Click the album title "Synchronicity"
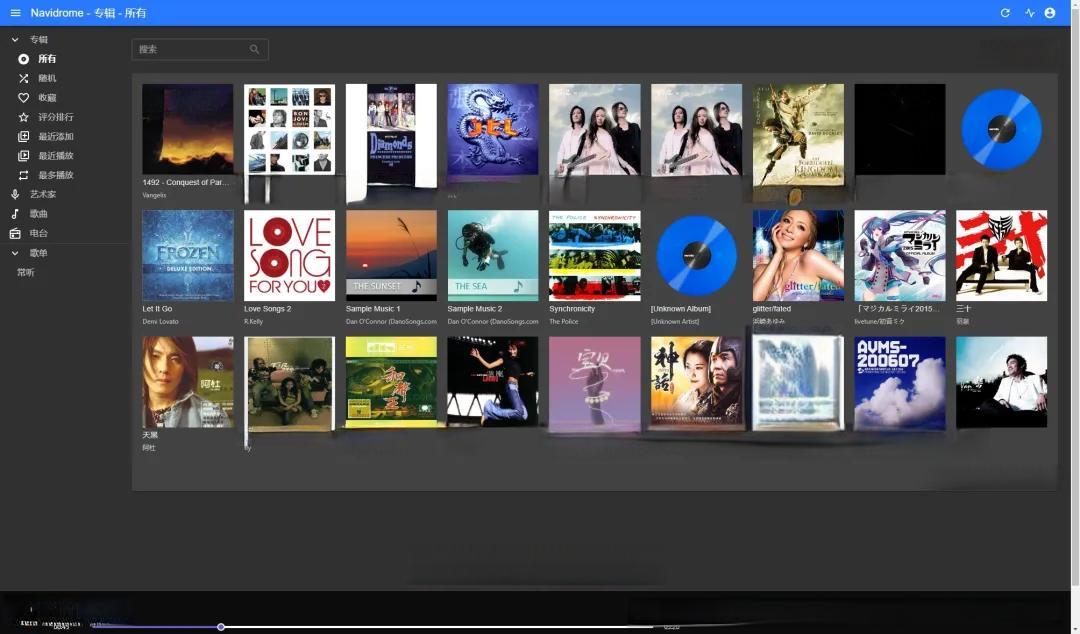 tap(572, 309)
